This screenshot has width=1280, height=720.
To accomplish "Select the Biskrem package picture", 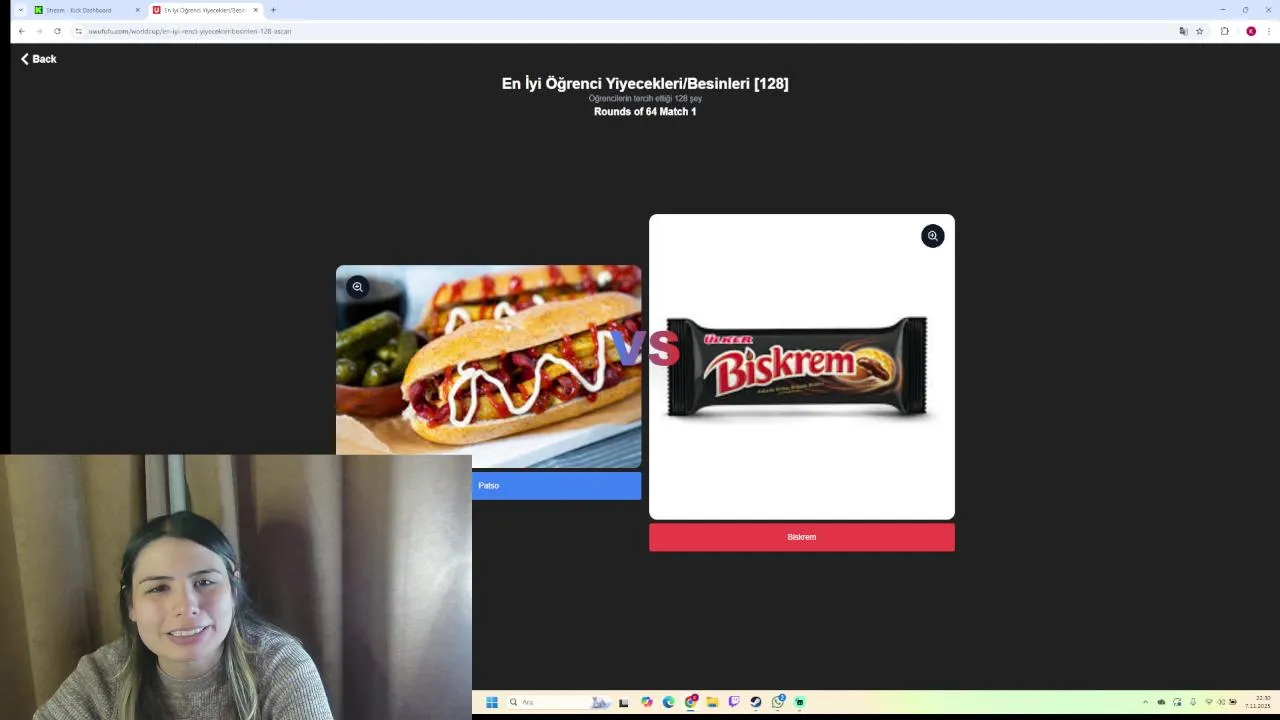I will [801, 367].
